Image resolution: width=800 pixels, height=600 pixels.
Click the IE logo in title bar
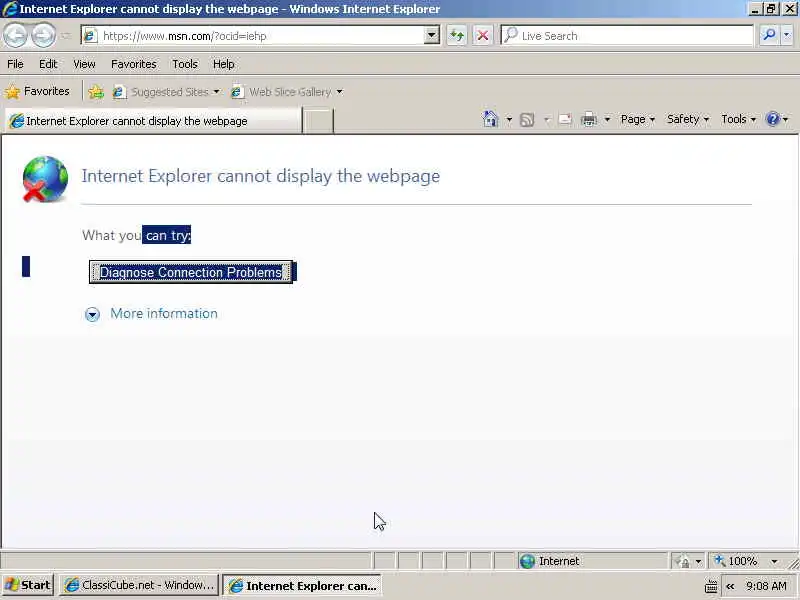10,9
